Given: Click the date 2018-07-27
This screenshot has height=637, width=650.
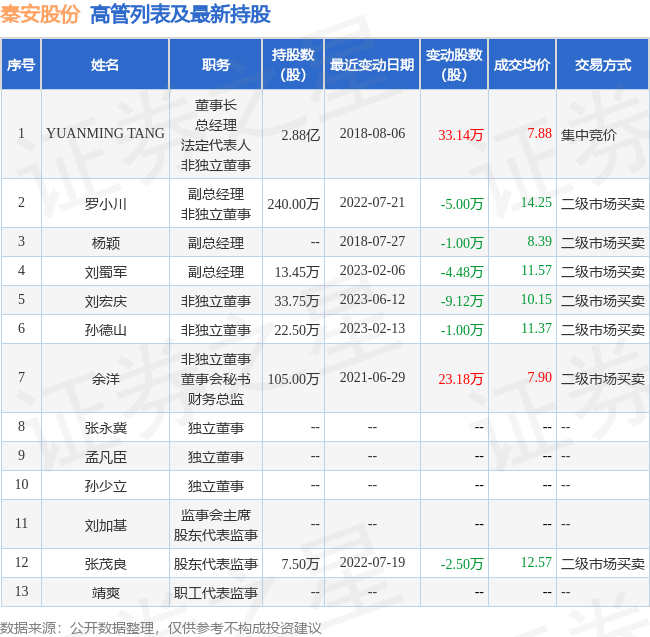Looking at the screenshot, I should [372, 241].
